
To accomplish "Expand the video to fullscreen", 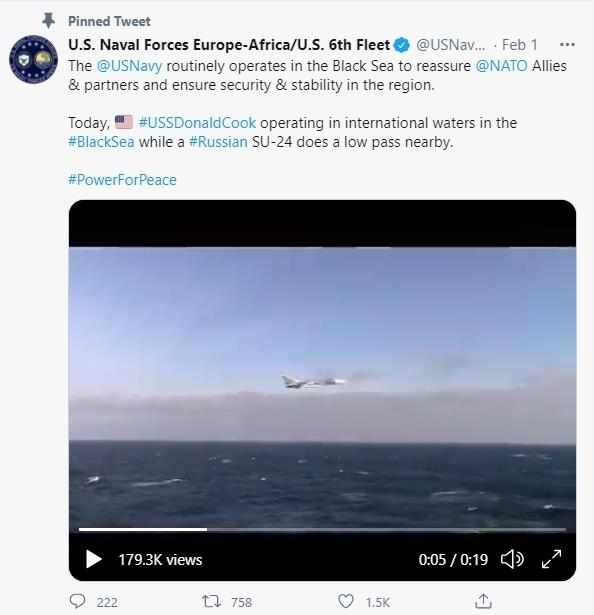I will 551,559.
